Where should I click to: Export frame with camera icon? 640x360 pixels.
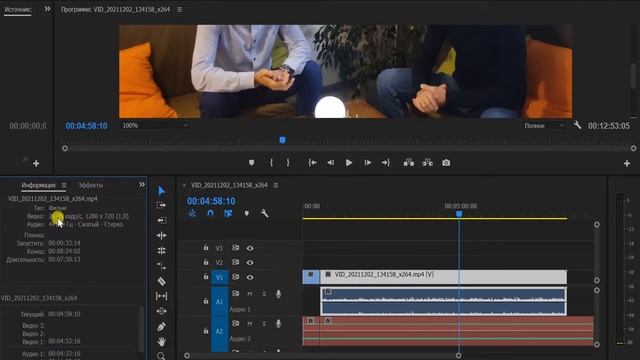[446, 163]
